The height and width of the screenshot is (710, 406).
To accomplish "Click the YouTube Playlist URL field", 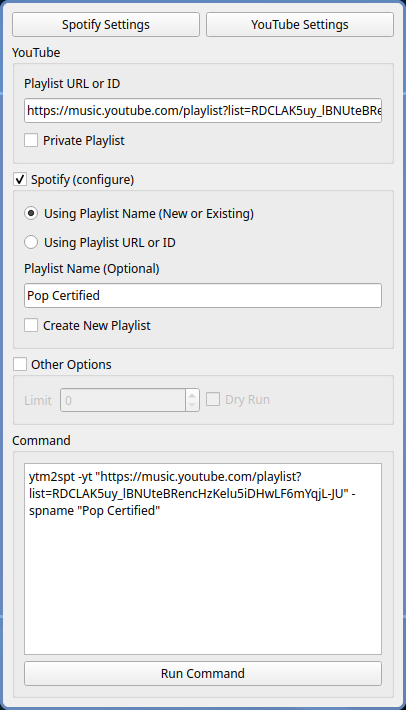I will 203,110.
